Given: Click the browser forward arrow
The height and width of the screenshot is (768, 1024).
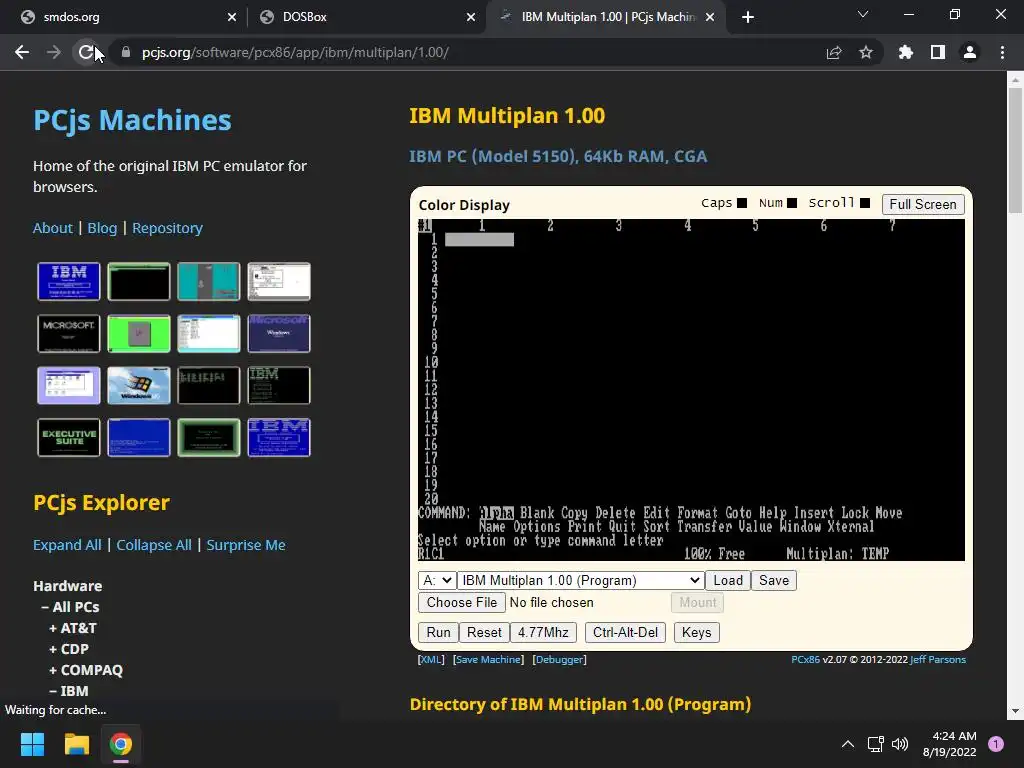Looking at the screenshot, I should [54, 52].
